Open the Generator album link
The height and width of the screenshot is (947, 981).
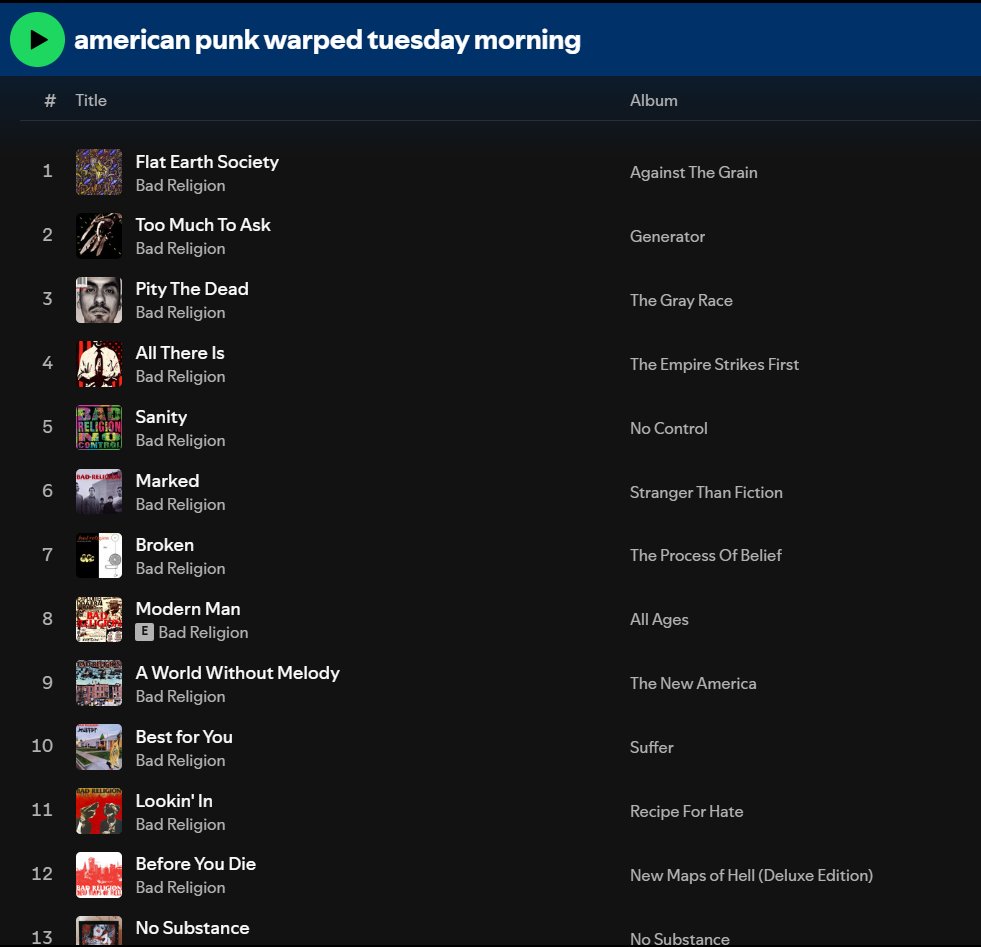pos(667,236)
